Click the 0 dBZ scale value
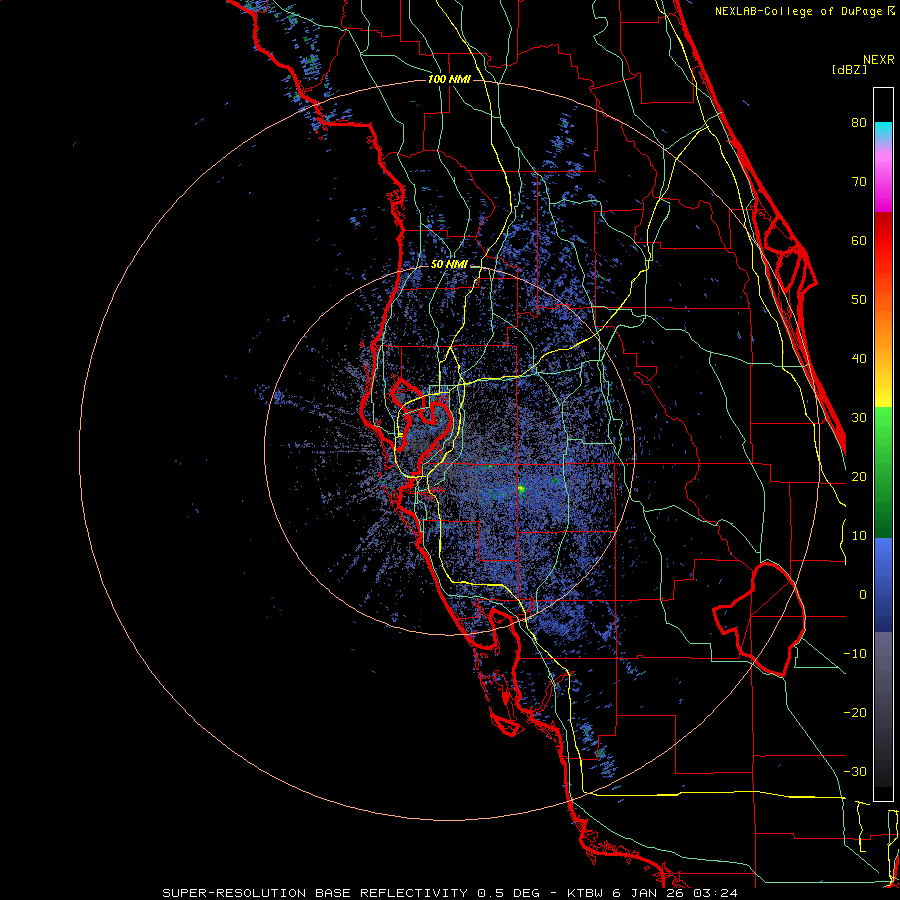This screenshot has width=900, height=900. [x=863, y=595]
